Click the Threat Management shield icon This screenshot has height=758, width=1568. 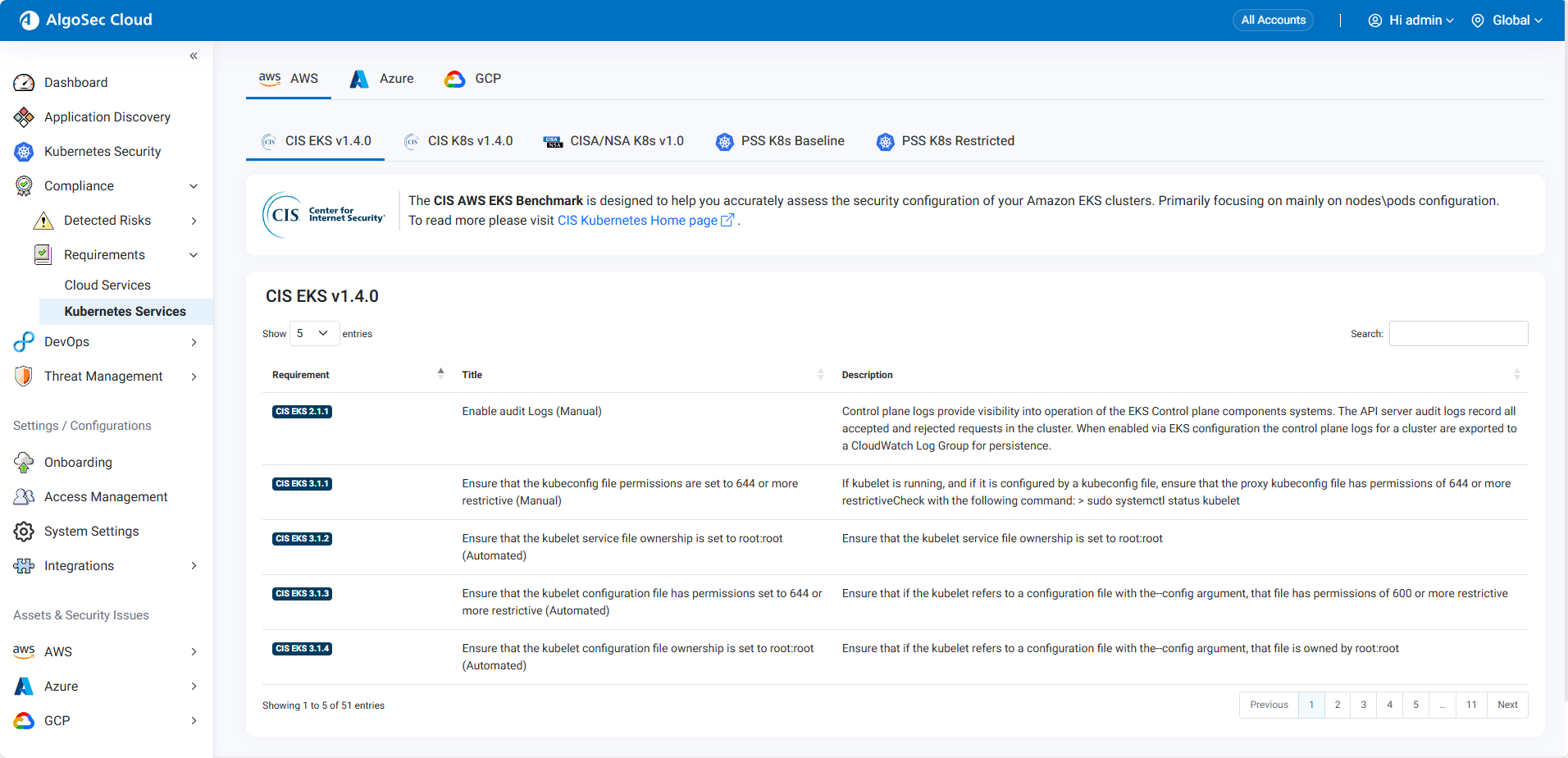(x=24, y=377)
